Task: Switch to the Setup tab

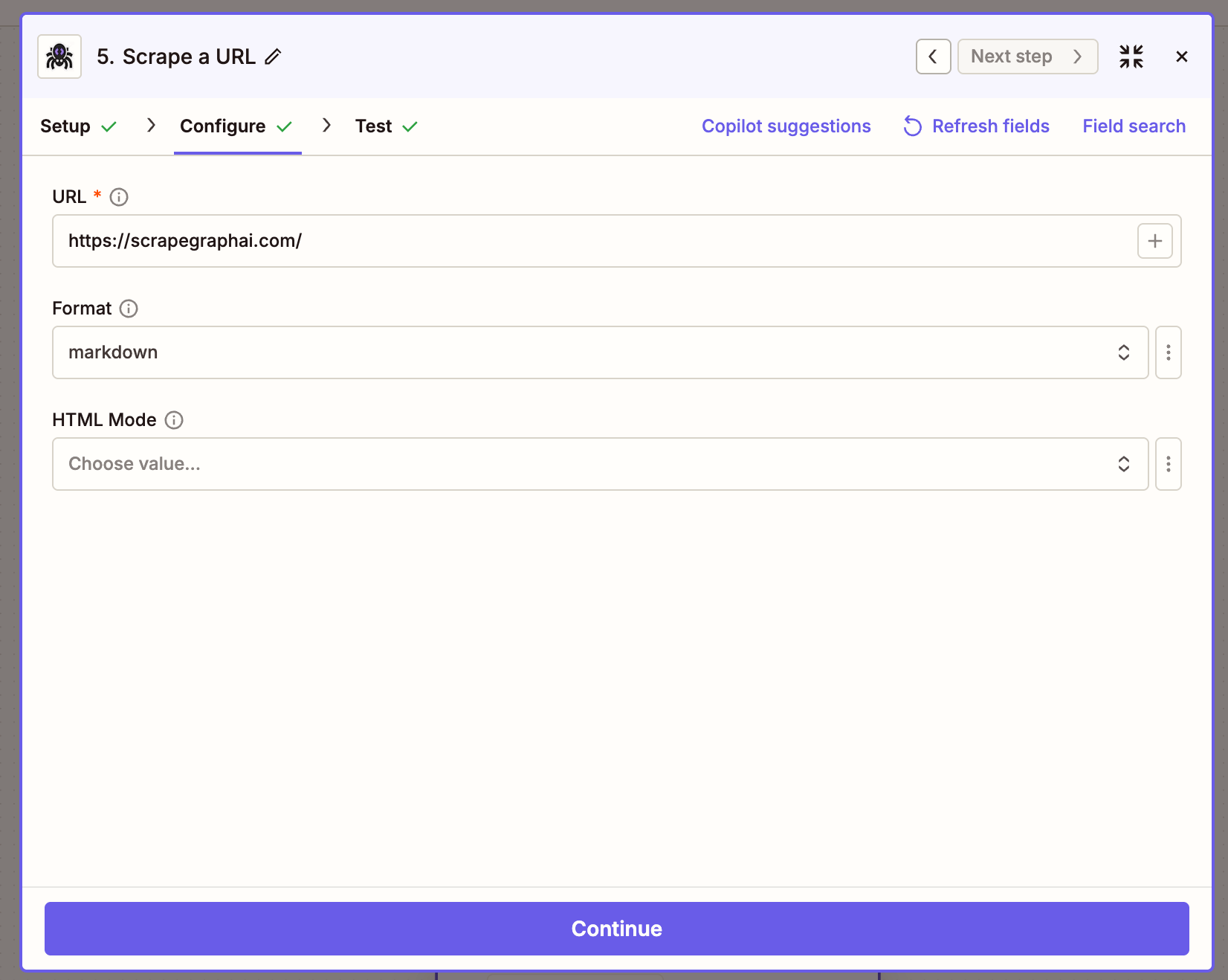Action: point(78,126)
